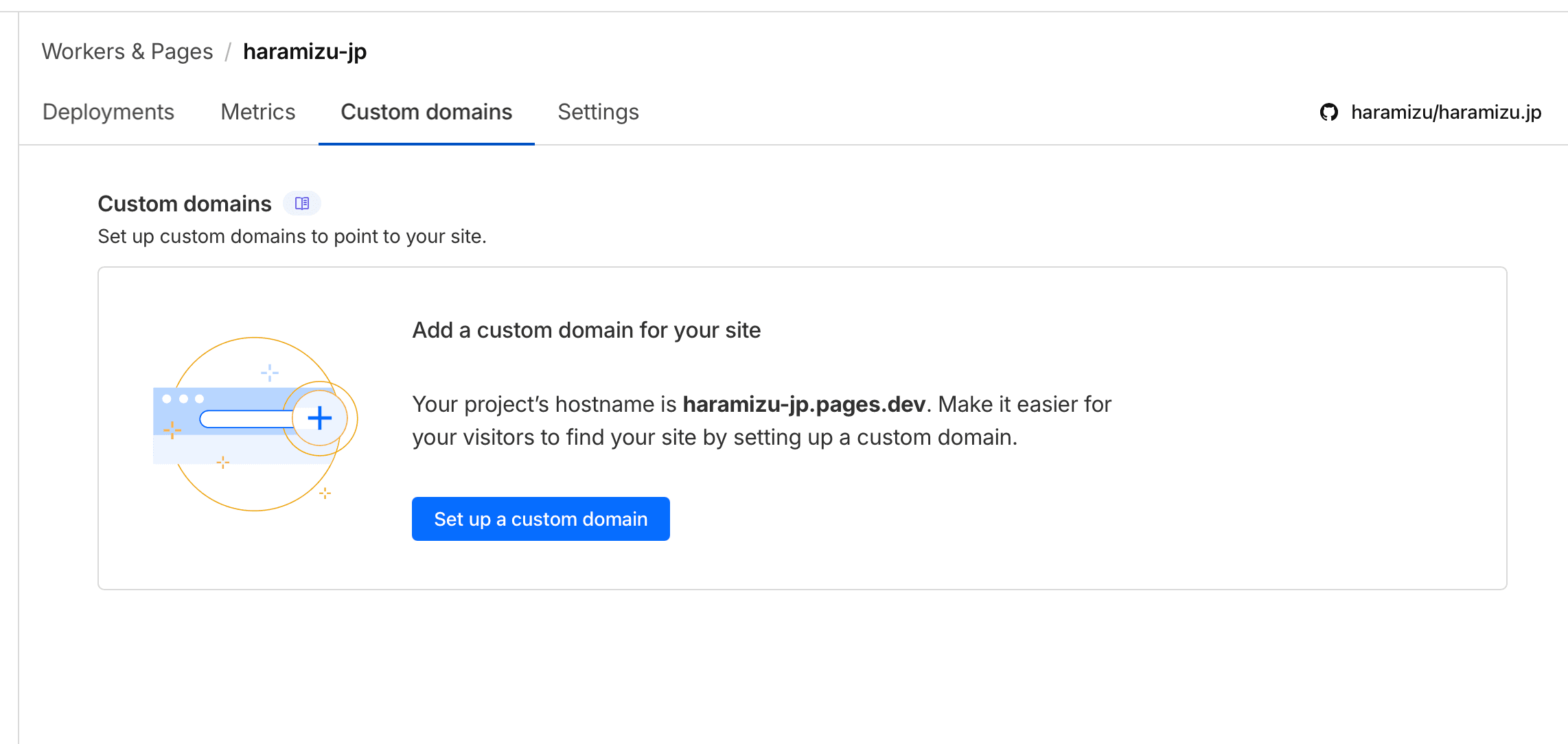Screen dimensions: 1568x744
Task: Click the GitHub octocat icon
Action: click(1329, 112)
